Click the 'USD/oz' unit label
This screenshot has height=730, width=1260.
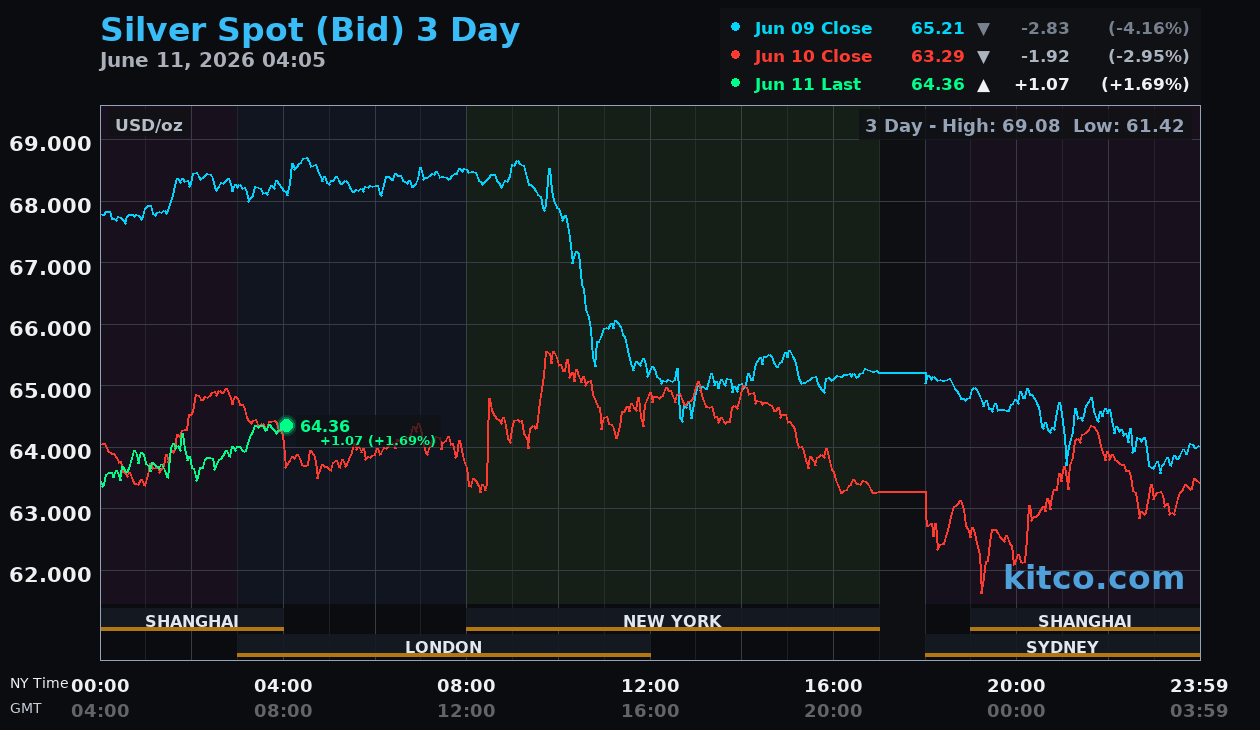click(x=149, y=126)
